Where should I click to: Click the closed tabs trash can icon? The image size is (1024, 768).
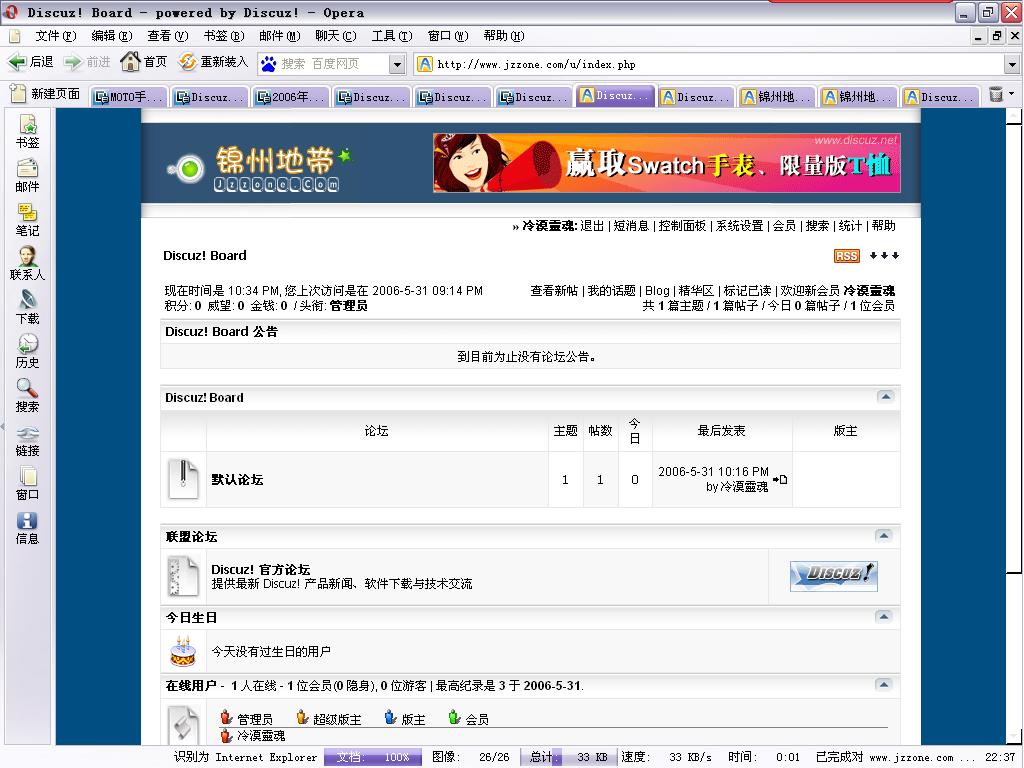996,95
